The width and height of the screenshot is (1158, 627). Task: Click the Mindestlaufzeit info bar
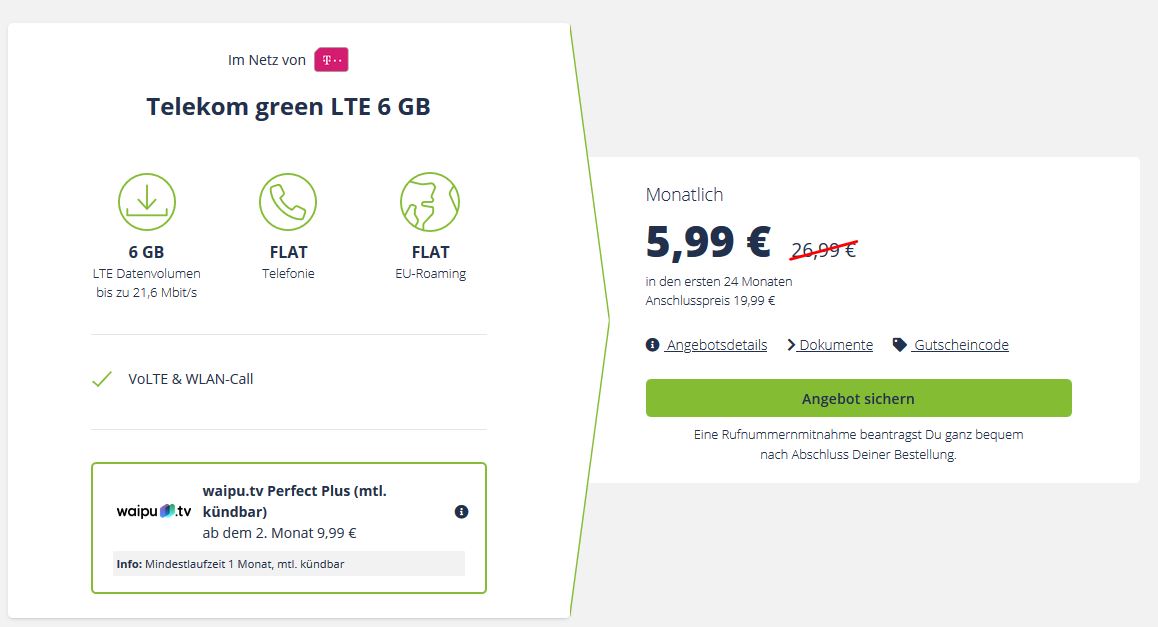[289, 563]
